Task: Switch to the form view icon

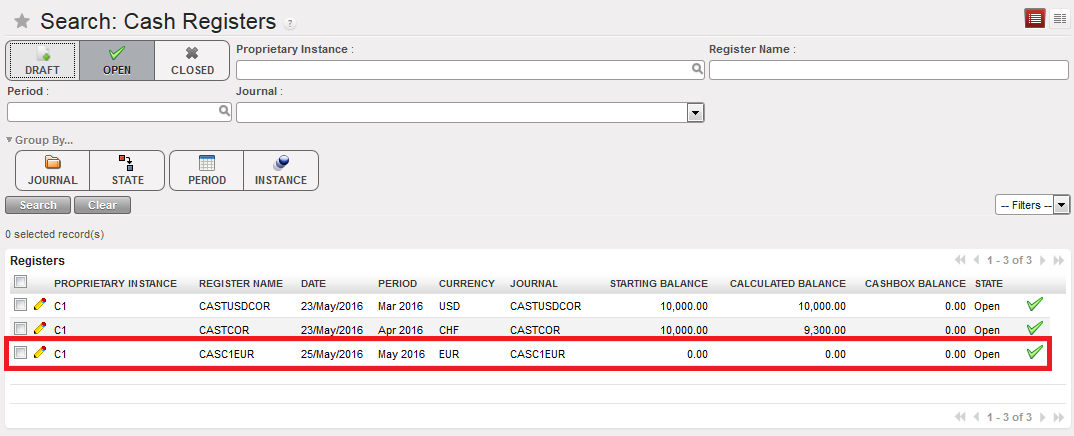Action: coord(1059,18)
